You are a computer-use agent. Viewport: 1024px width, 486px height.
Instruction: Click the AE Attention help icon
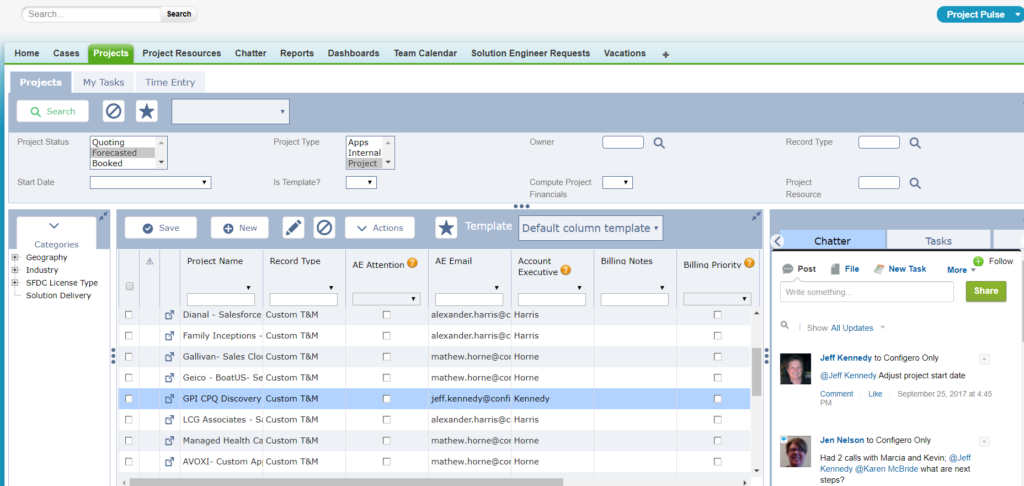(412, 263)
